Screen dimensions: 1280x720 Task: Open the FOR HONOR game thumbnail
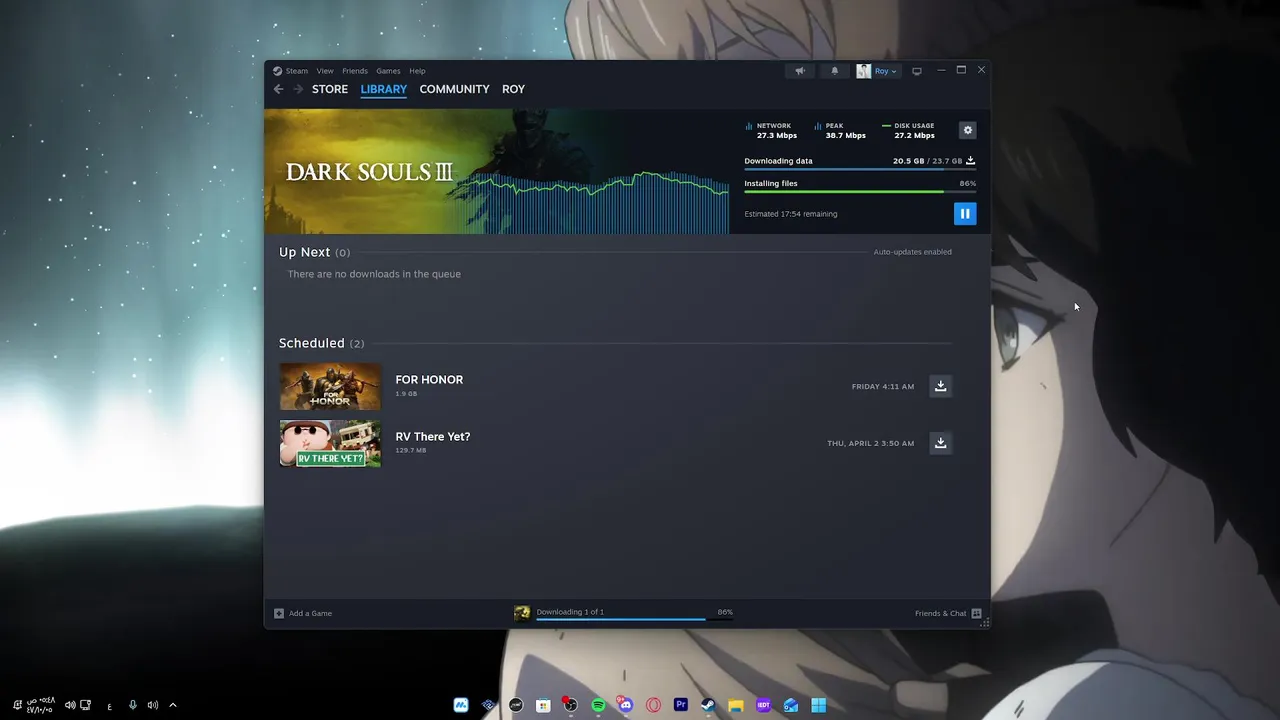click(330, 386)
